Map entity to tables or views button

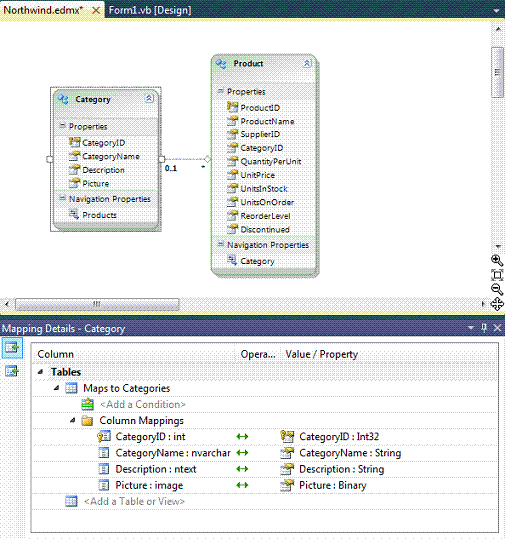12,348
